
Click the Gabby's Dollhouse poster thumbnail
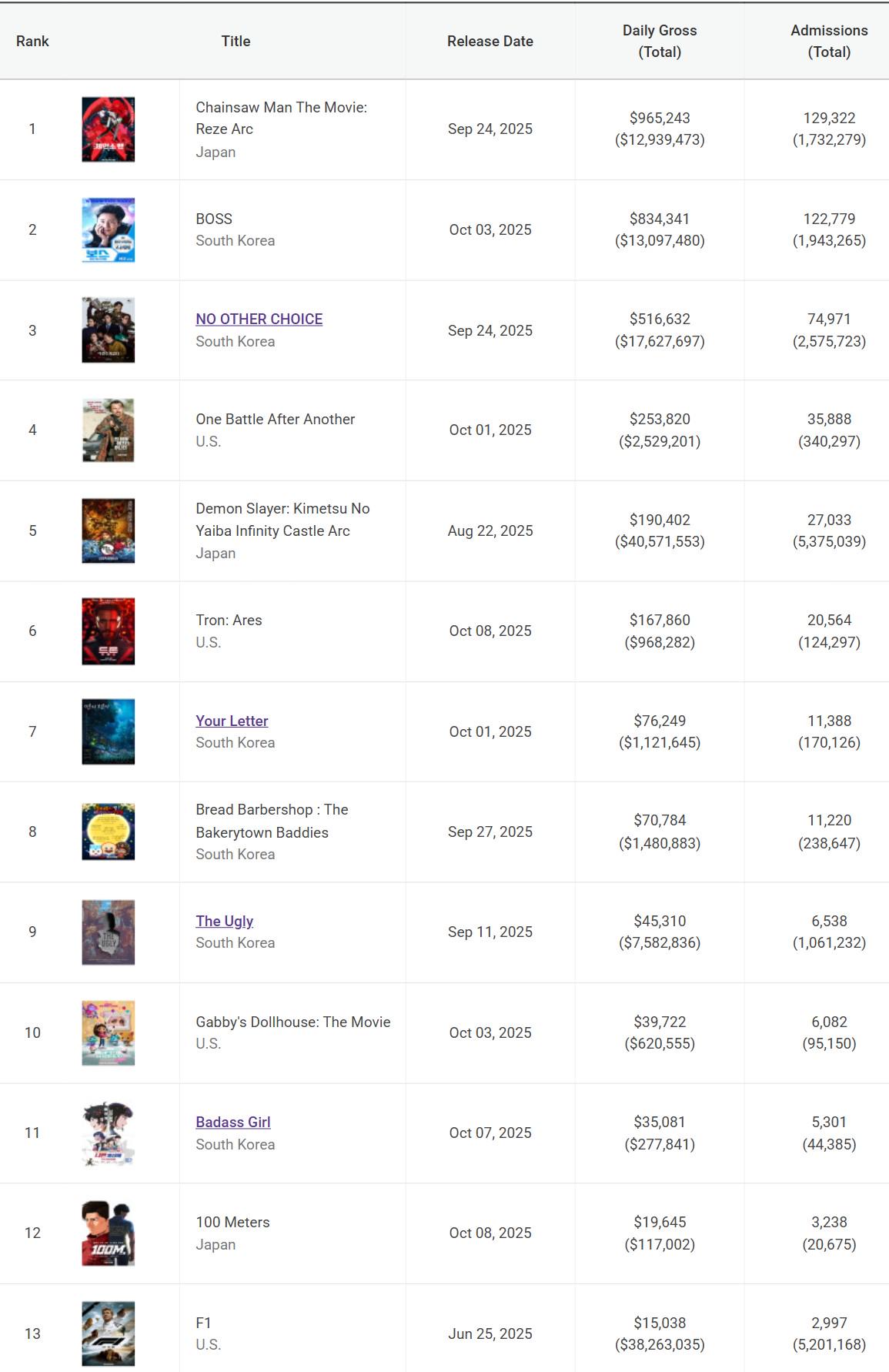point(109,1032)
